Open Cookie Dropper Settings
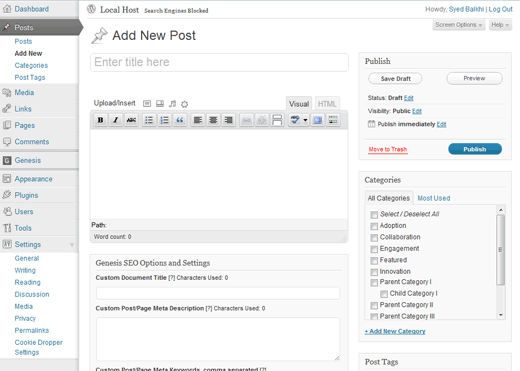The height and width of the screenshot is (371, 520). (x=39, y=347)
